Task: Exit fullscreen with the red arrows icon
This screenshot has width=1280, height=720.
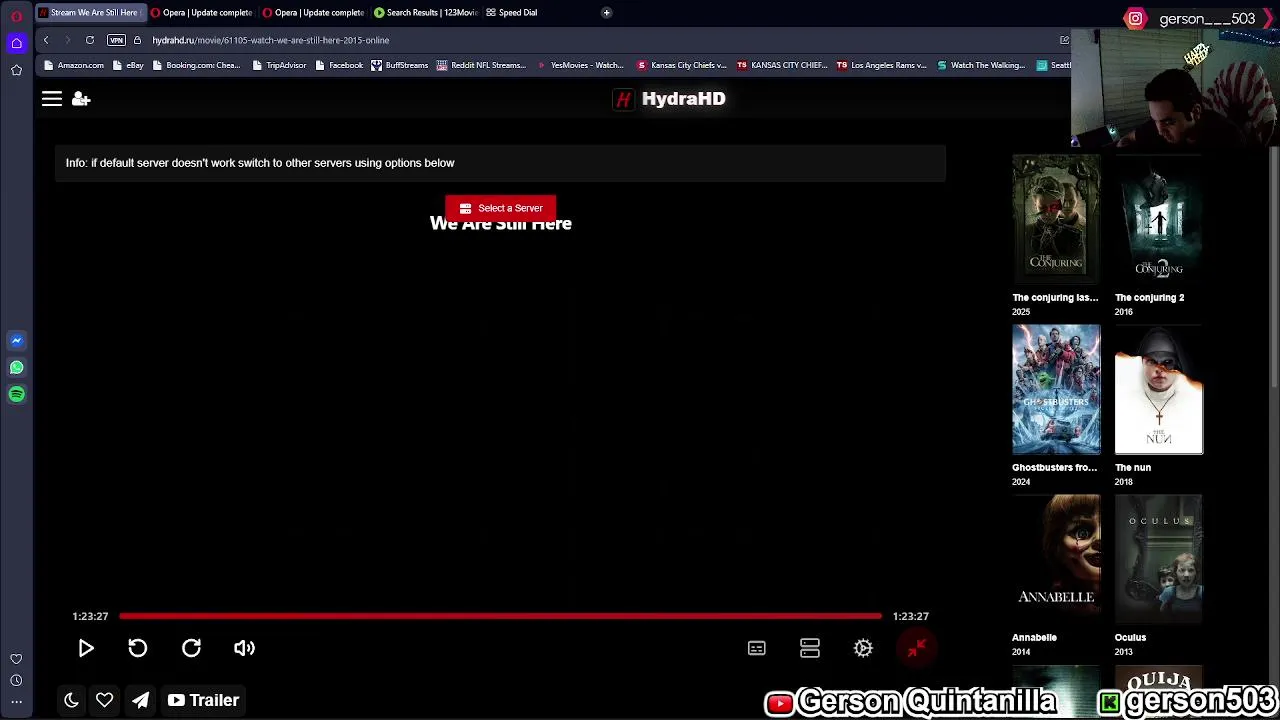Action: 916,649
